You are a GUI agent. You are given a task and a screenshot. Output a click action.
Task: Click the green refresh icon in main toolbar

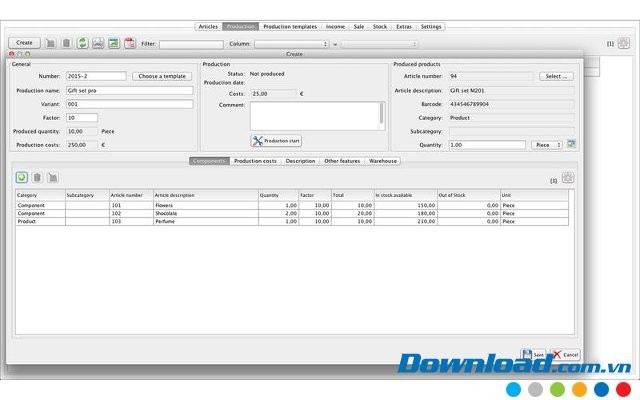82,44
